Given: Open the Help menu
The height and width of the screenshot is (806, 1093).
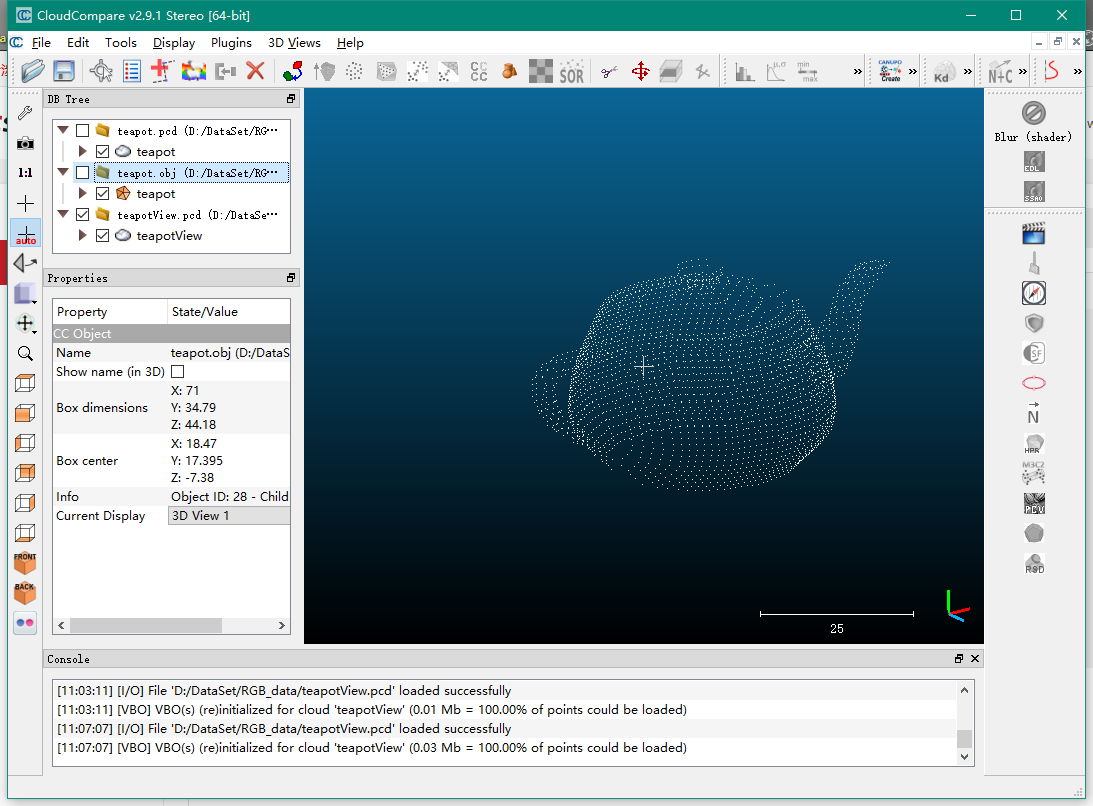Looking at the screenshot, I should pyautogui.click(x=350, y=43).
